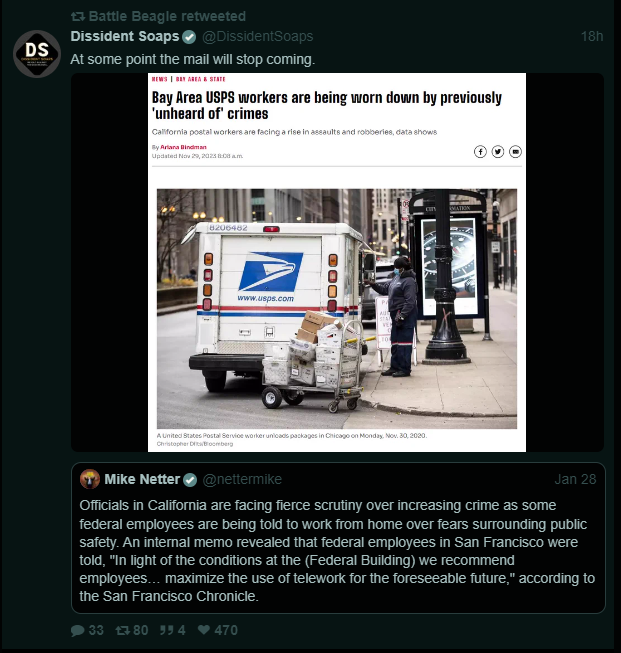Open the 18h tweet timestamp
Viewport: 621px width, 653px height.
(592, 37)
